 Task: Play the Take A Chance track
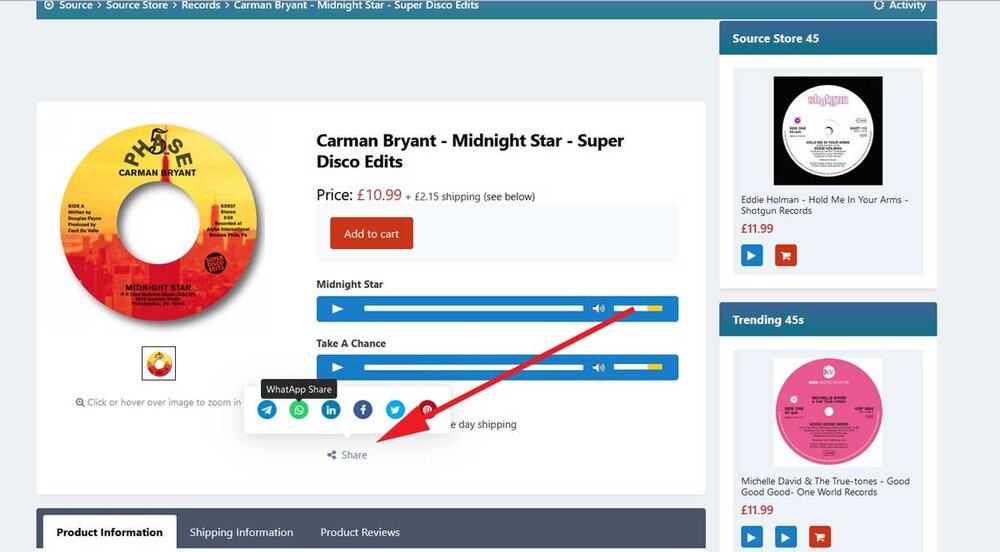337,368
